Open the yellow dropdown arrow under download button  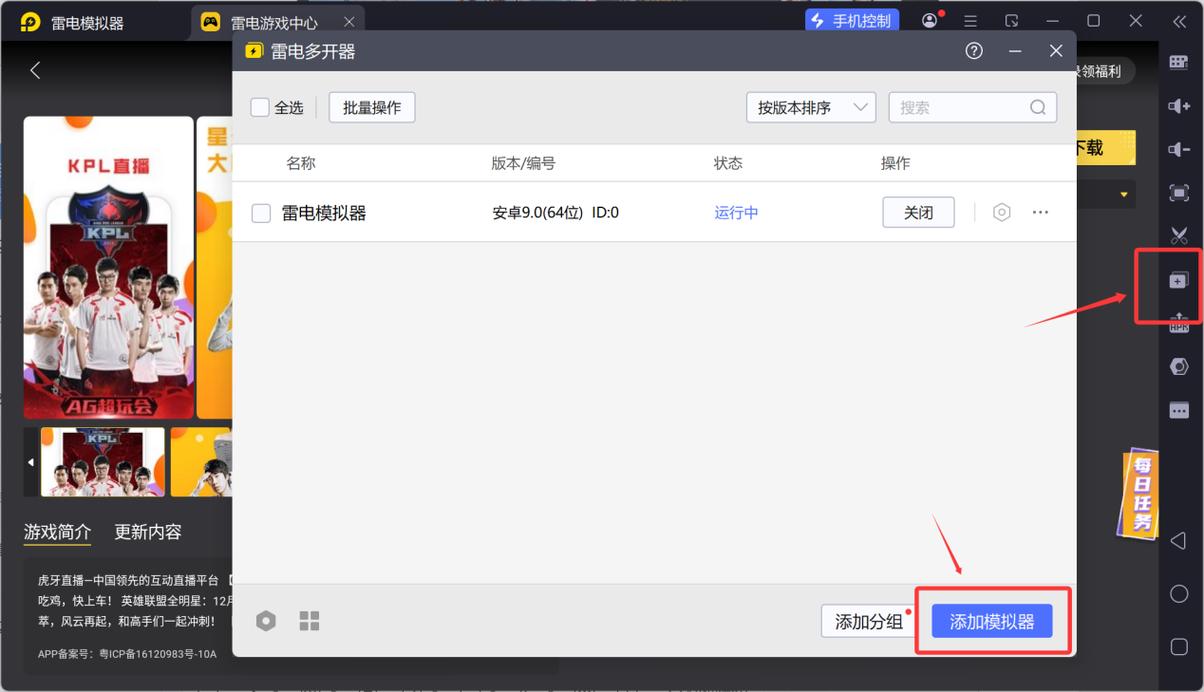[1124, 194]
